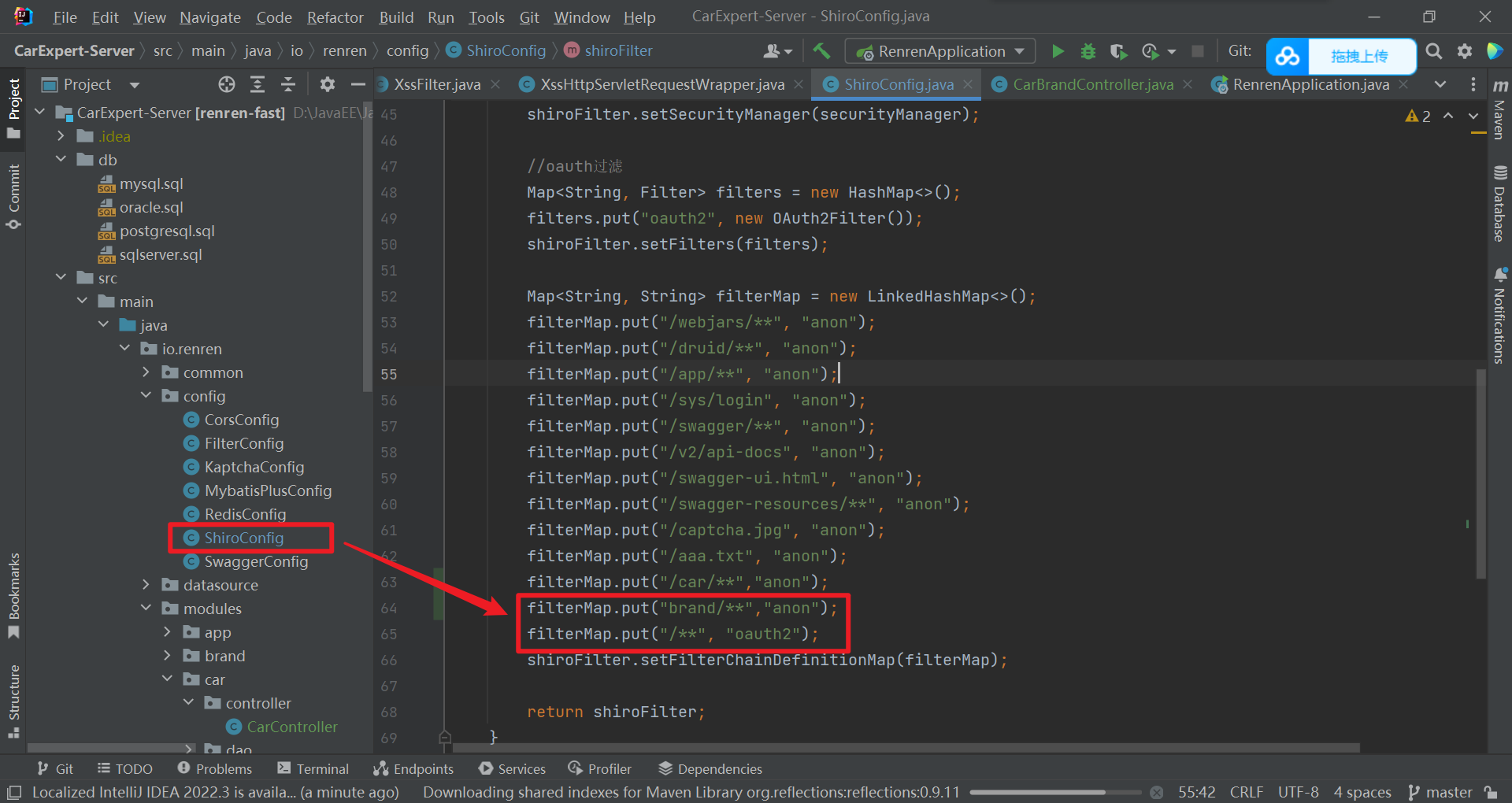The width and height of the screenshot is (1512, 803).
Task: Open Search Everywhere magnifier
Action: point(1434,51)
